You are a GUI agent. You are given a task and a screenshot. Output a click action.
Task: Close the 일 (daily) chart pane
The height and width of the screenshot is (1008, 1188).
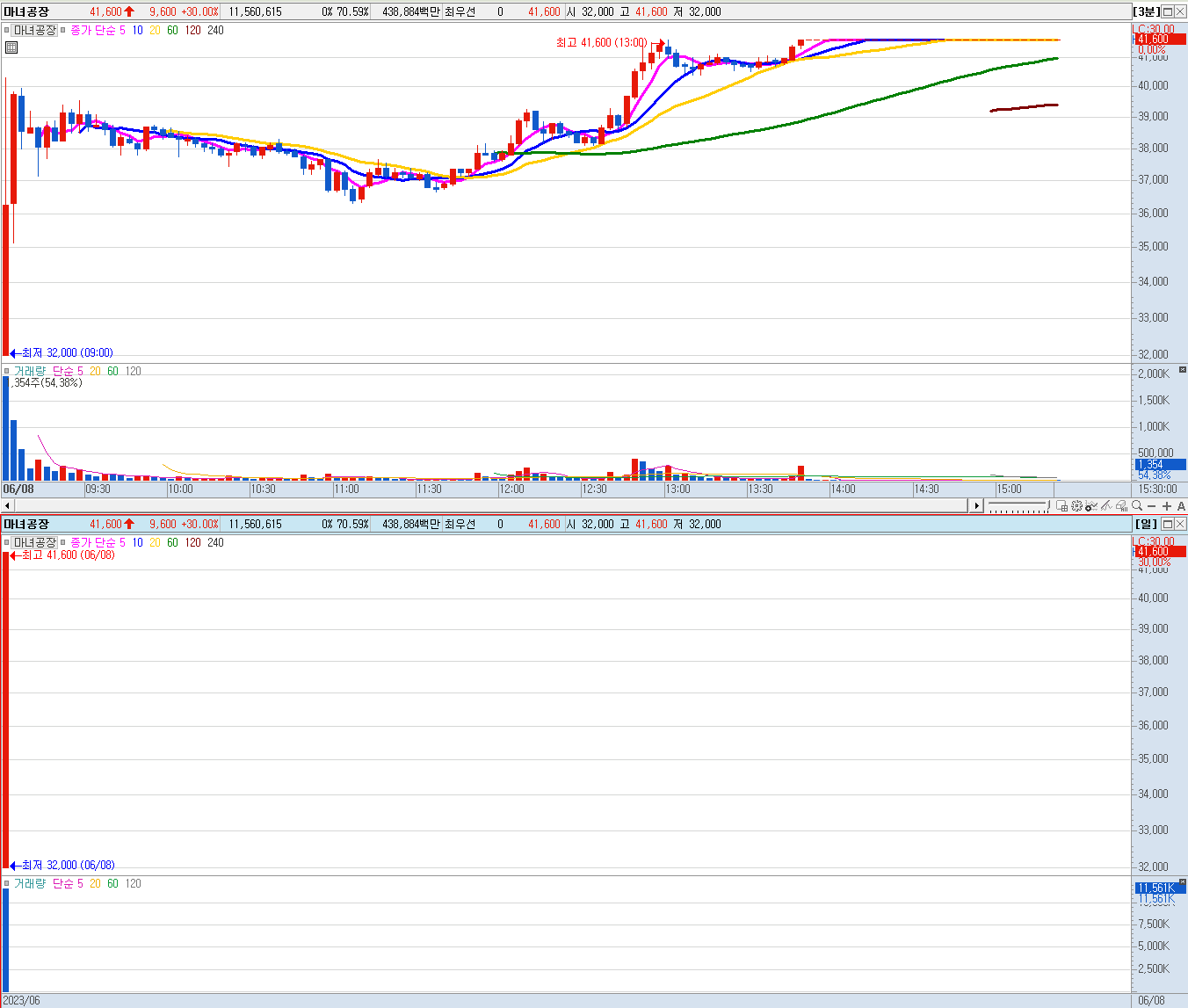(x=1180, y=524)
